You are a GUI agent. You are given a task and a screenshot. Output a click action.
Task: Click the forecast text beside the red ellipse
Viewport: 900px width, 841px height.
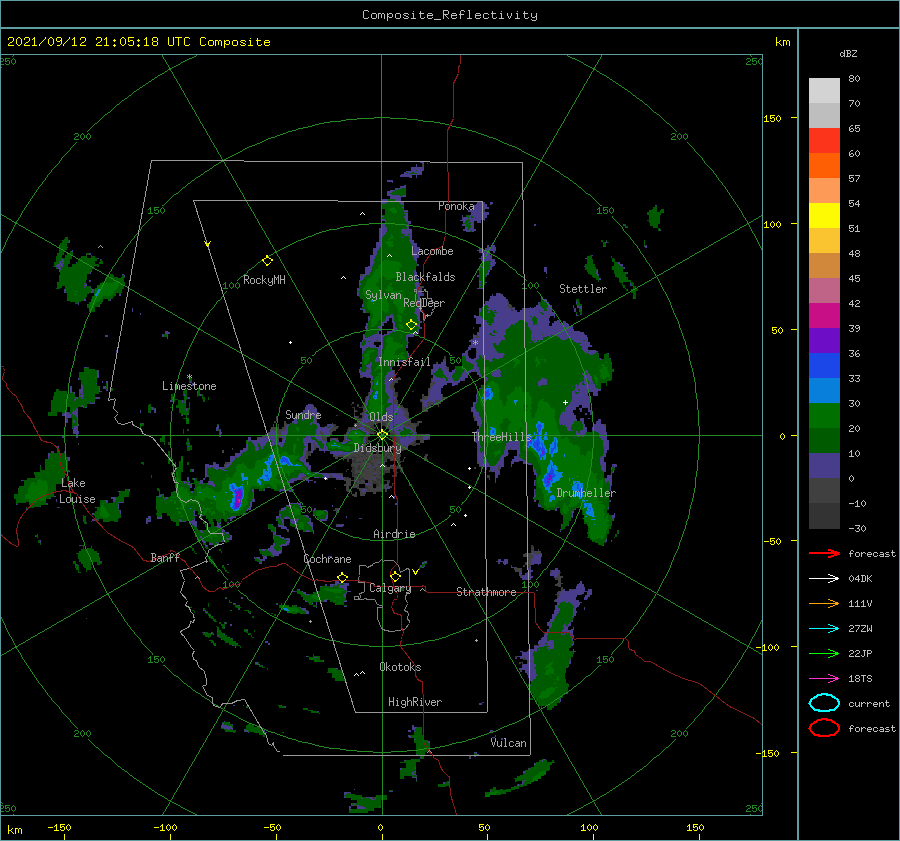coord(872,728)
